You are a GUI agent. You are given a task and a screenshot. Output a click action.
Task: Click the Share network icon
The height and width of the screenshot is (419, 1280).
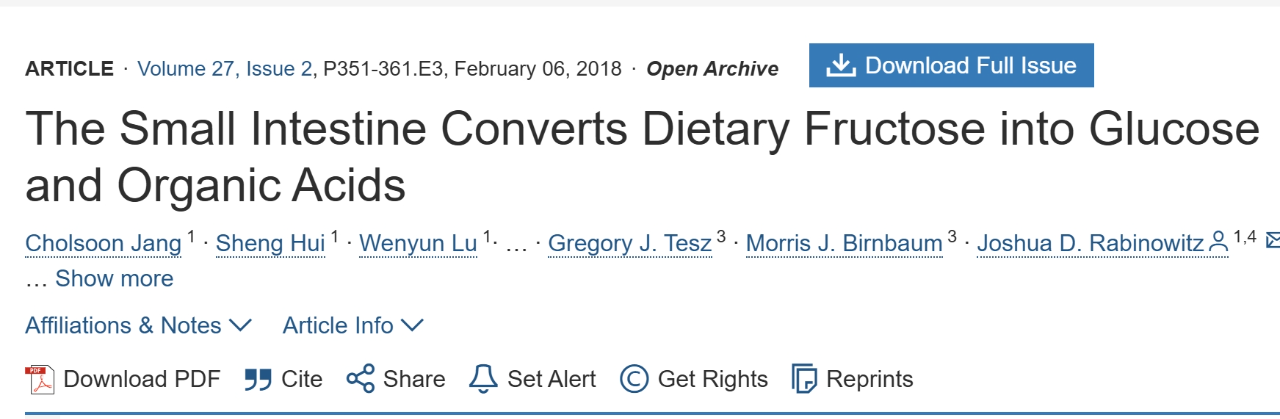point(360,379)
